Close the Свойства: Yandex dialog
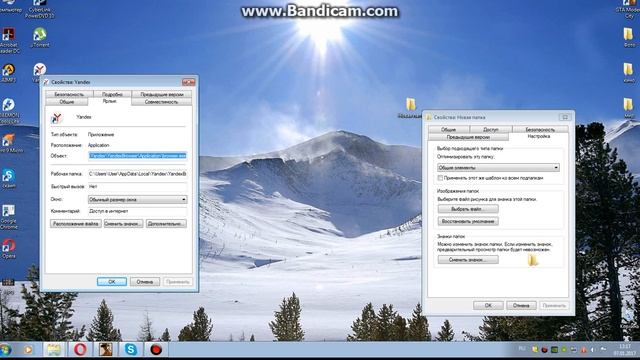The height and width of the screenshot is (360, 640). (x=189, y=82)
